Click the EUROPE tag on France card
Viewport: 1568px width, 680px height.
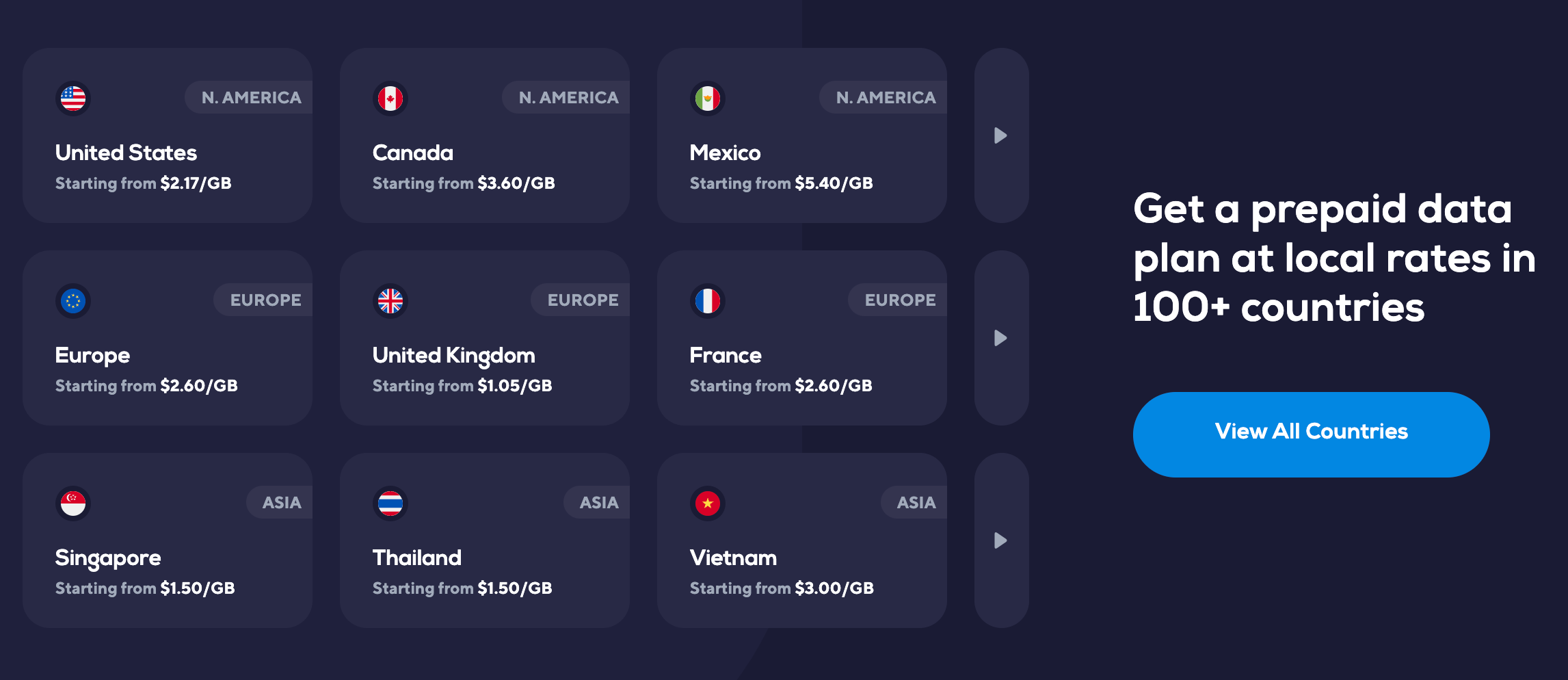[900, 300]
